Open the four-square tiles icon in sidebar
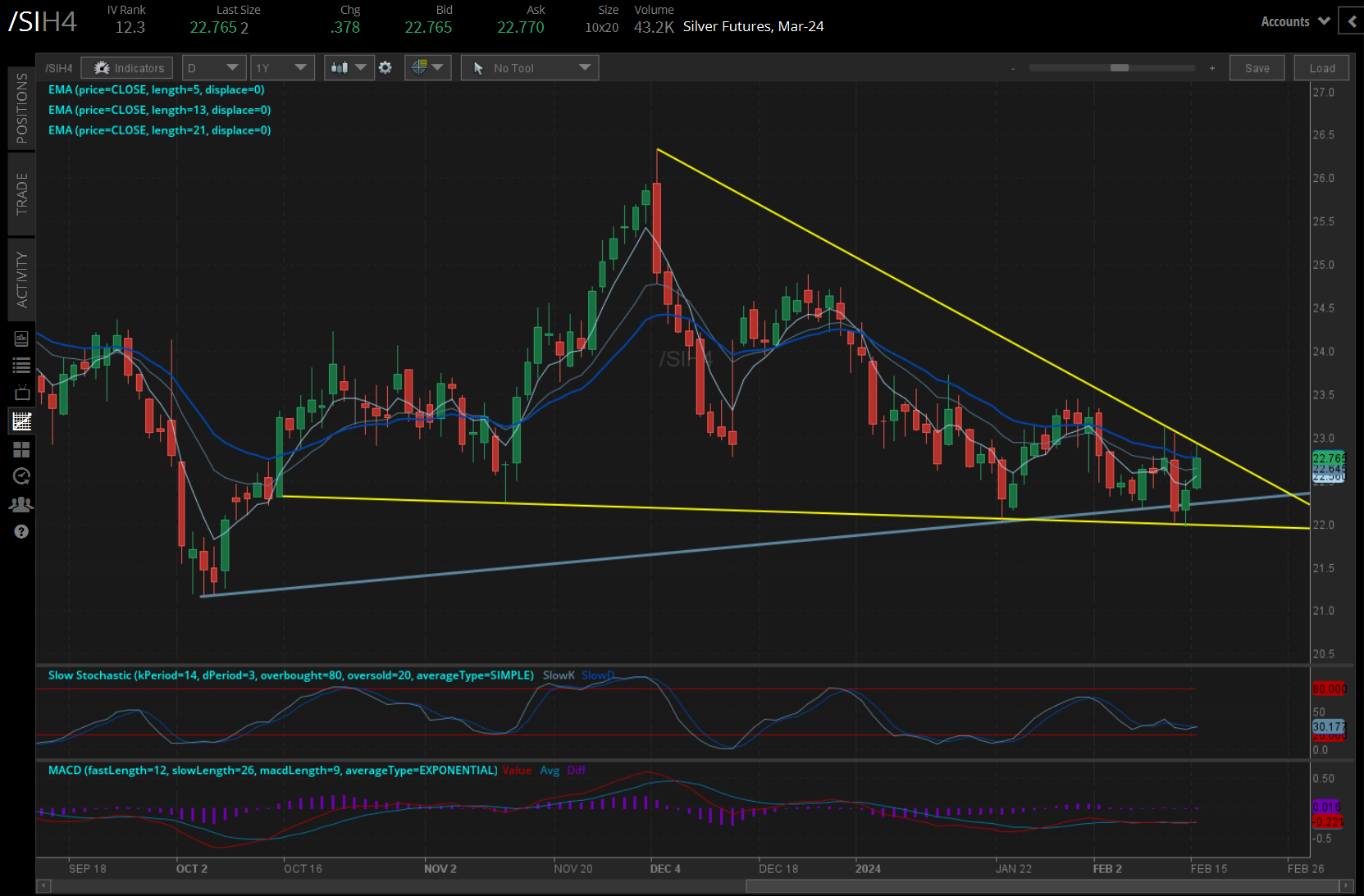The image size is (1364, 896). point(21,449)
